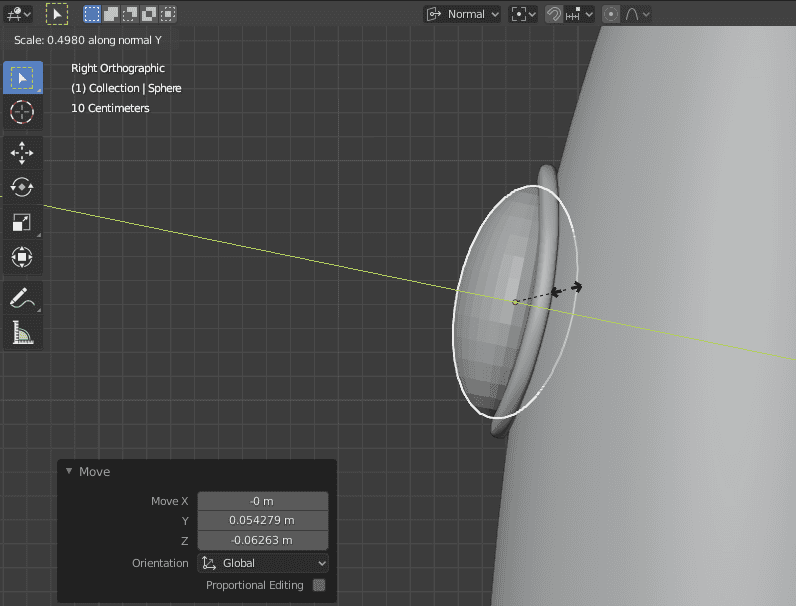This screenshot has height=606, width=796.
Task: Click the Move Z value field
Action: point(263,540)
